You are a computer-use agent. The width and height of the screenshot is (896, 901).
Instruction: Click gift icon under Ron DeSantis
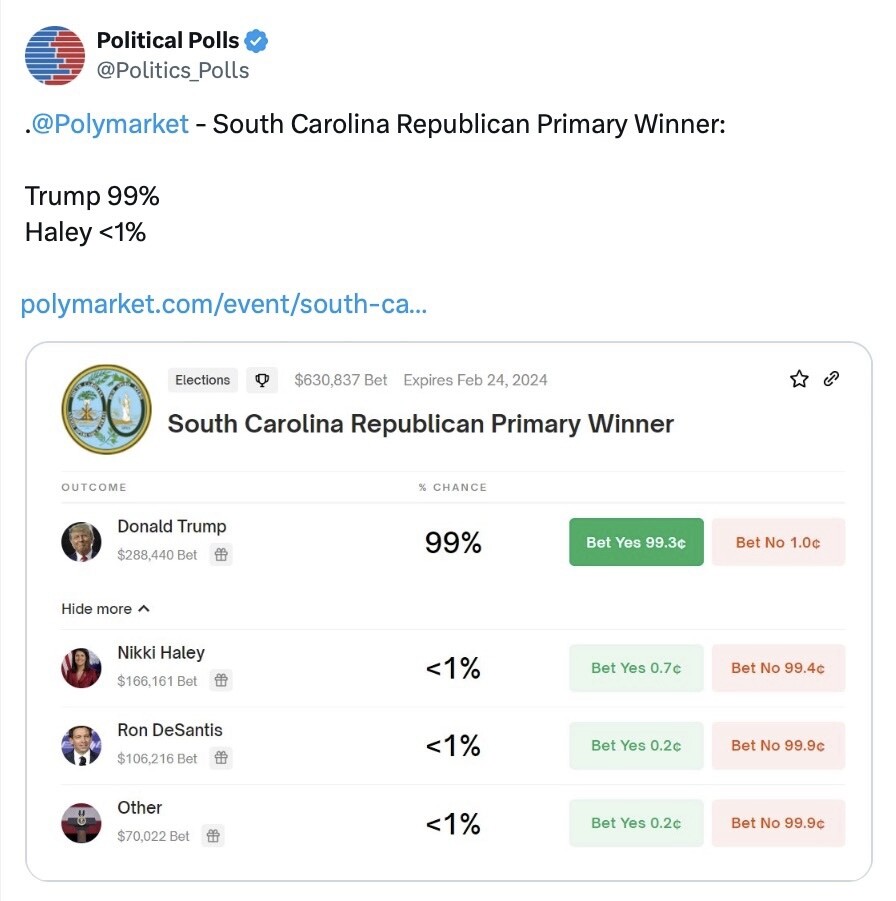tap(222, 758)
